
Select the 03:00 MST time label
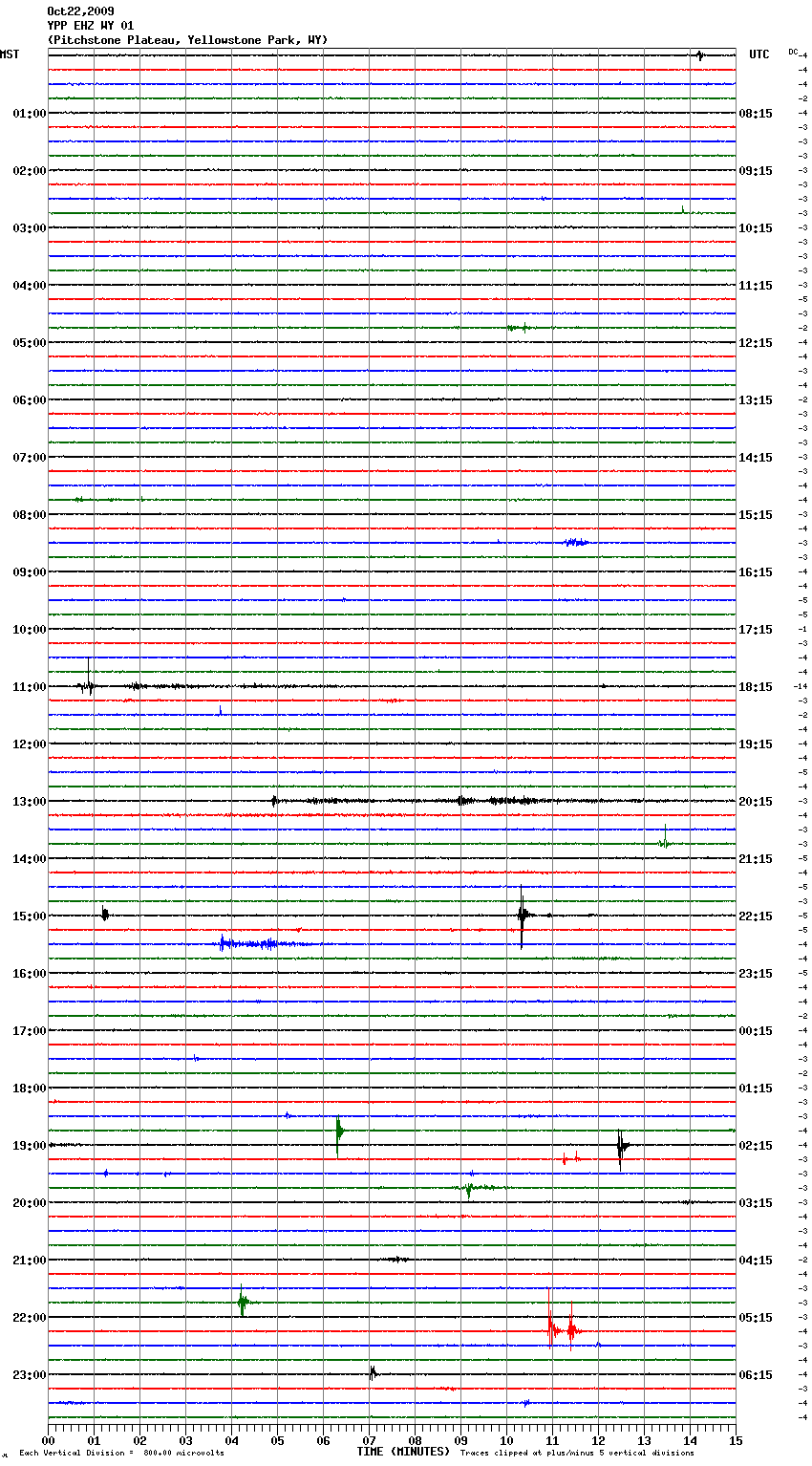point(30,228)
